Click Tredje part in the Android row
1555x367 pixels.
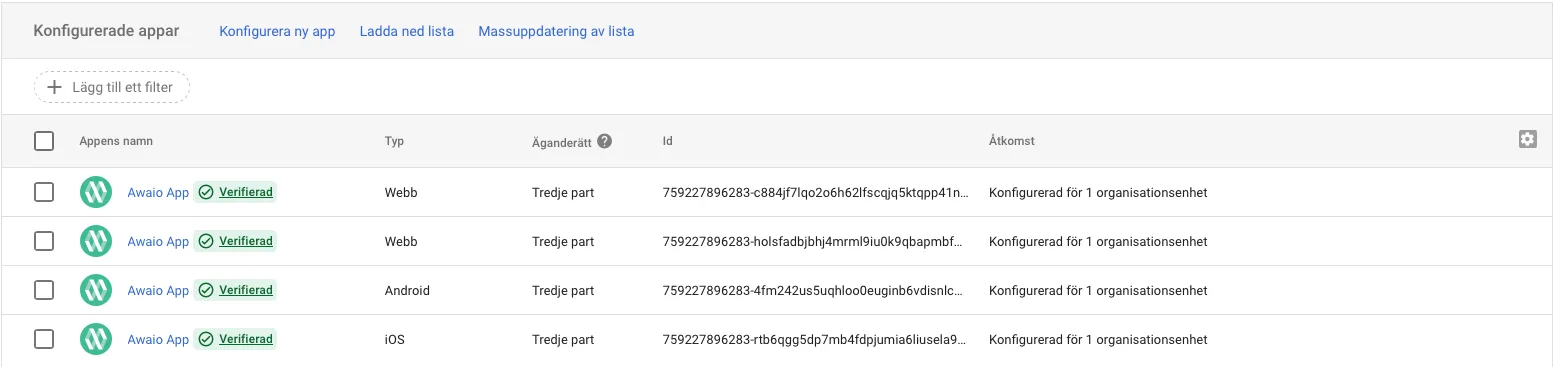[563, 291]
